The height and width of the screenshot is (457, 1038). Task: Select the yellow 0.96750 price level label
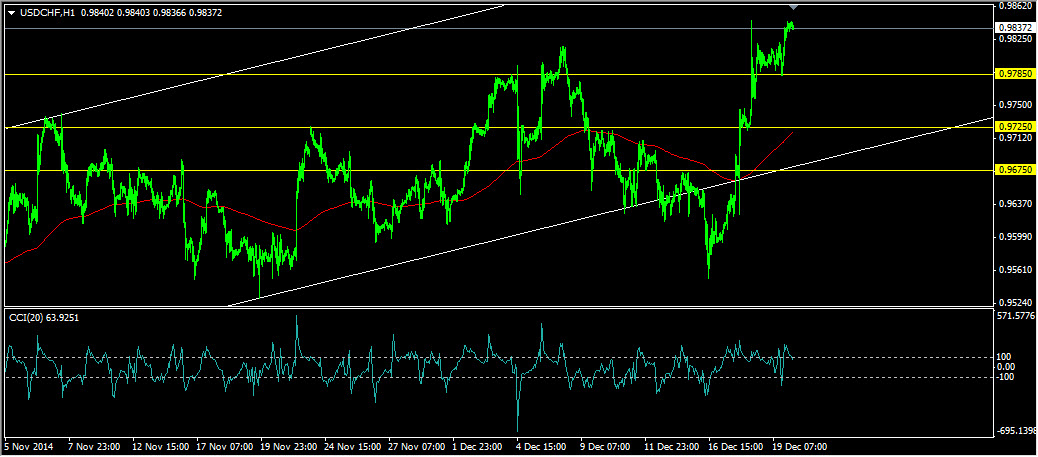[1015, 170]
